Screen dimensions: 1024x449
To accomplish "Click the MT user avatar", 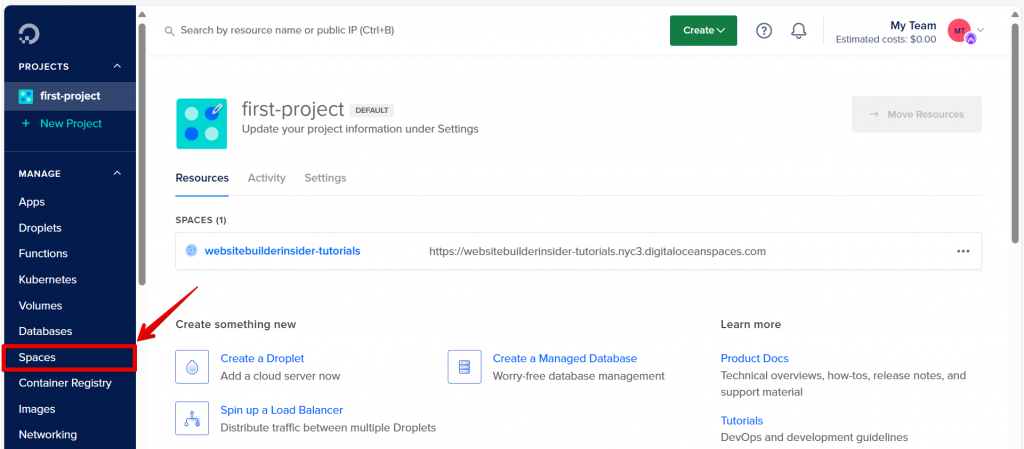I will click(x=959, y=31).
